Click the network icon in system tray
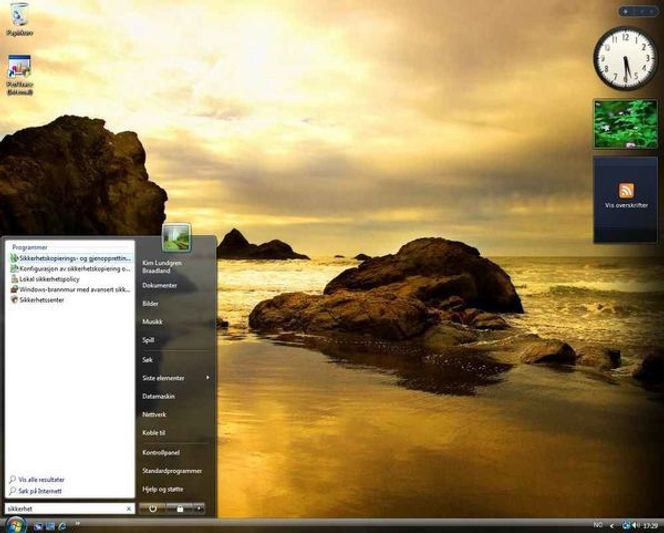The image size is (664, 533). pos(627,526)
